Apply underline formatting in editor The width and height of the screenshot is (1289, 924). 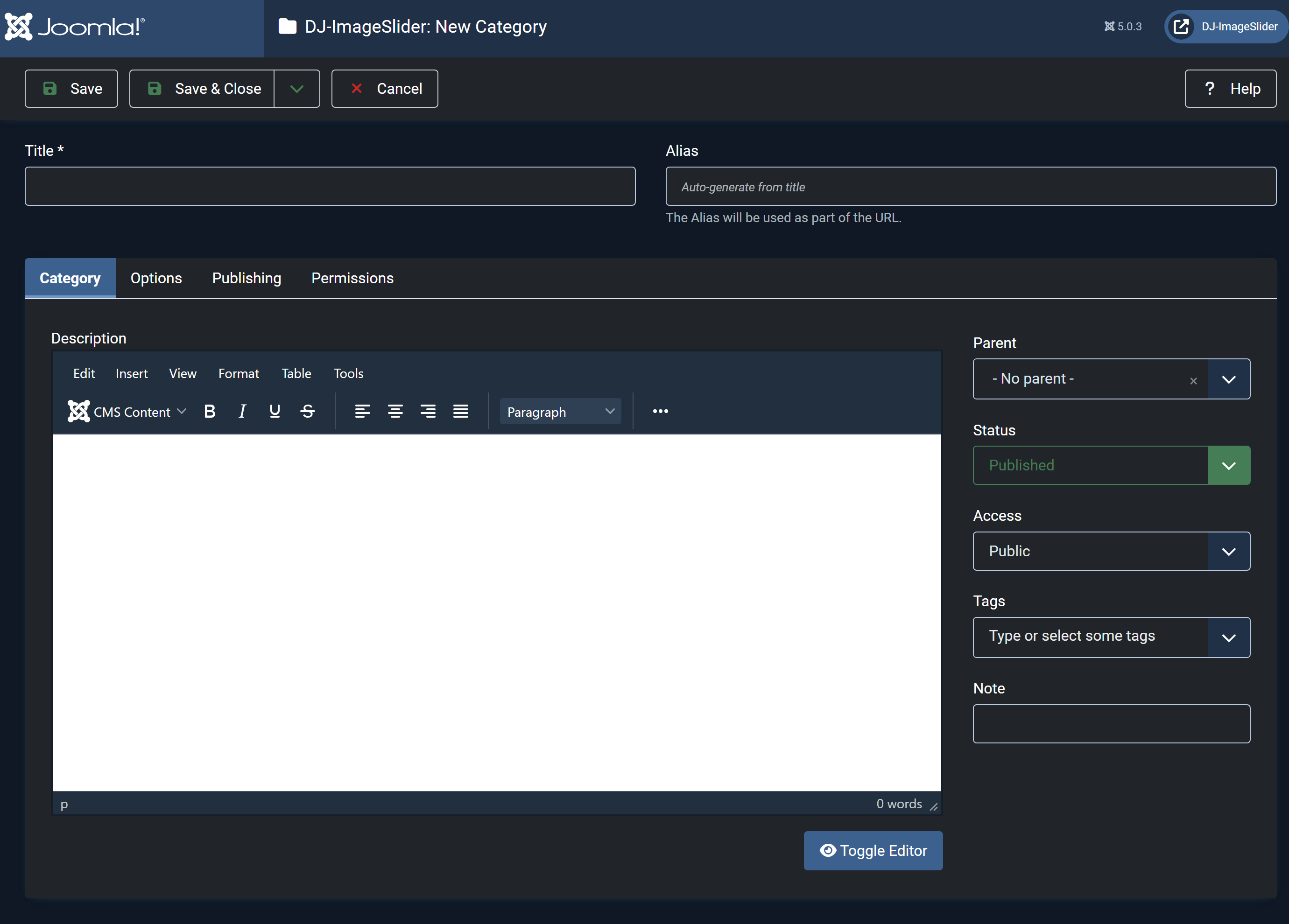(275, 412)
